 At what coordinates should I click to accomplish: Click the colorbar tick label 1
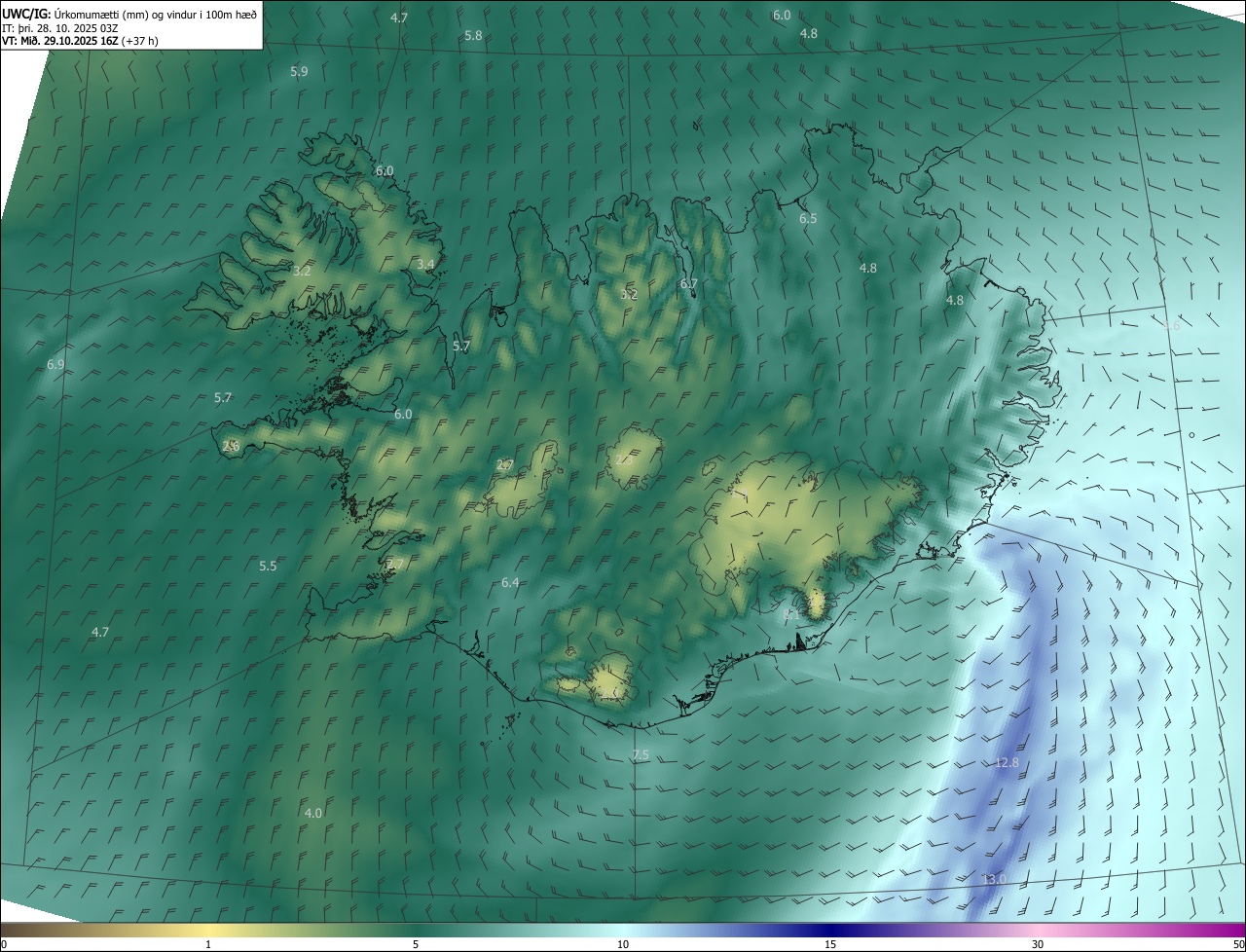(208, 944)
